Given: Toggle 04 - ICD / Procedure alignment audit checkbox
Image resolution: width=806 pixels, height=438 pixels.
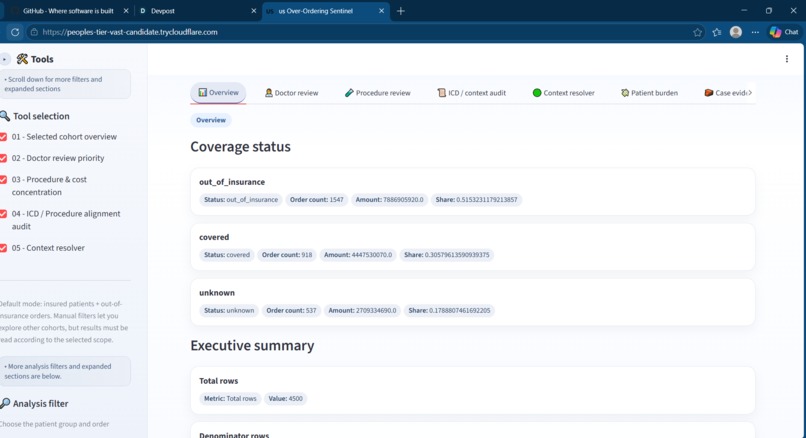Looking at the screenshot, I should [3, 214].
